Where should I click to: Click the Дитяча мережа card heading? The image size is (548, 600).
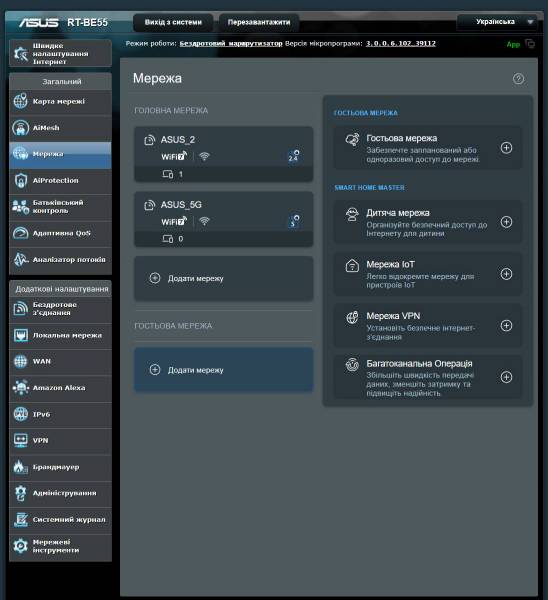point(398,213)
